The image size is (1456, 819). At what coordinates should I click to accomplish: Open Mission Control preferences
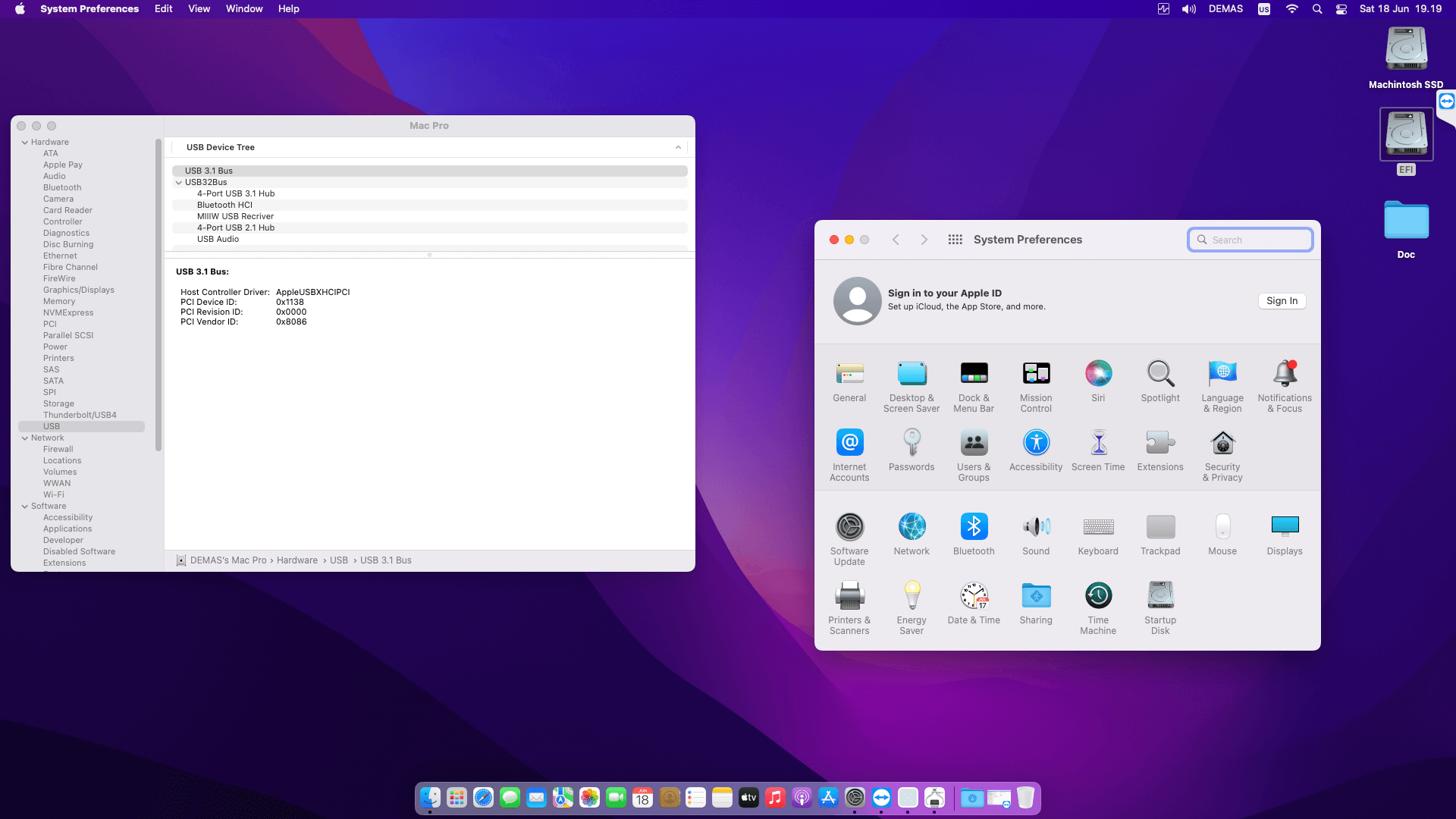pos(1036,385)
